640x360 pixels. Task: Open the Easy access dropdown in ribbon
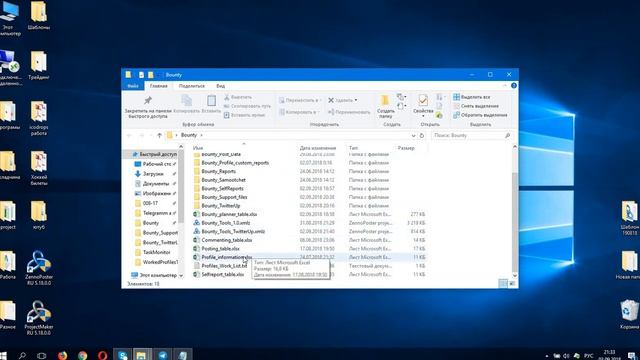pos(401,106)
